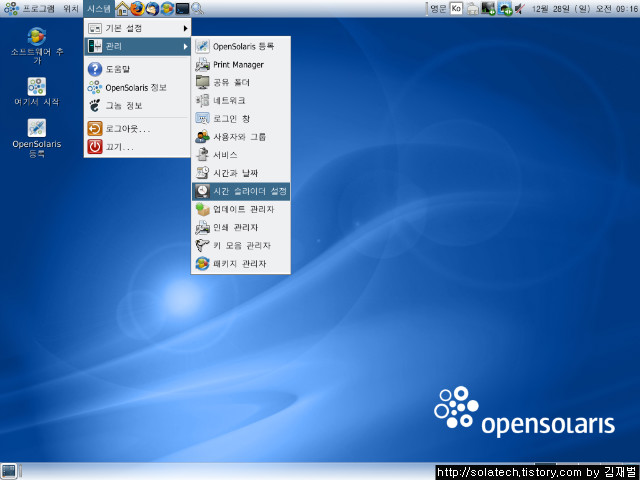Open the clock showing 오전 09:16
This screenshot has height=480, width=640.
click(x=584, y=9)
